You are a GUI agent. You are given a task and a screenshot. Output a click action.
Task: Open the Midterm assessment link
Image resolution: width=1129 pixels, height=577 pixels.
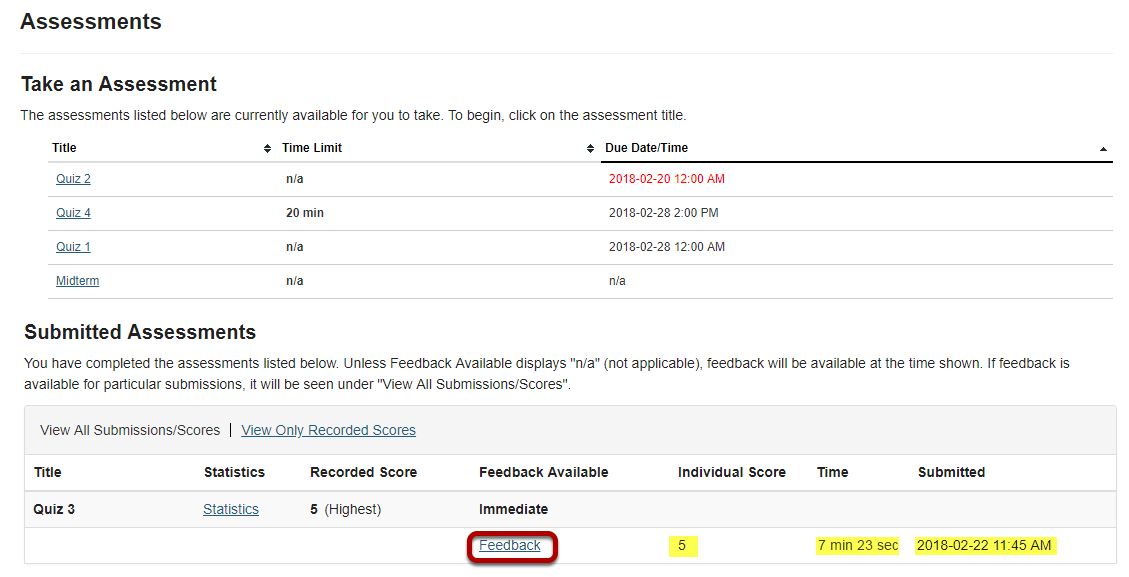(78, 280)
